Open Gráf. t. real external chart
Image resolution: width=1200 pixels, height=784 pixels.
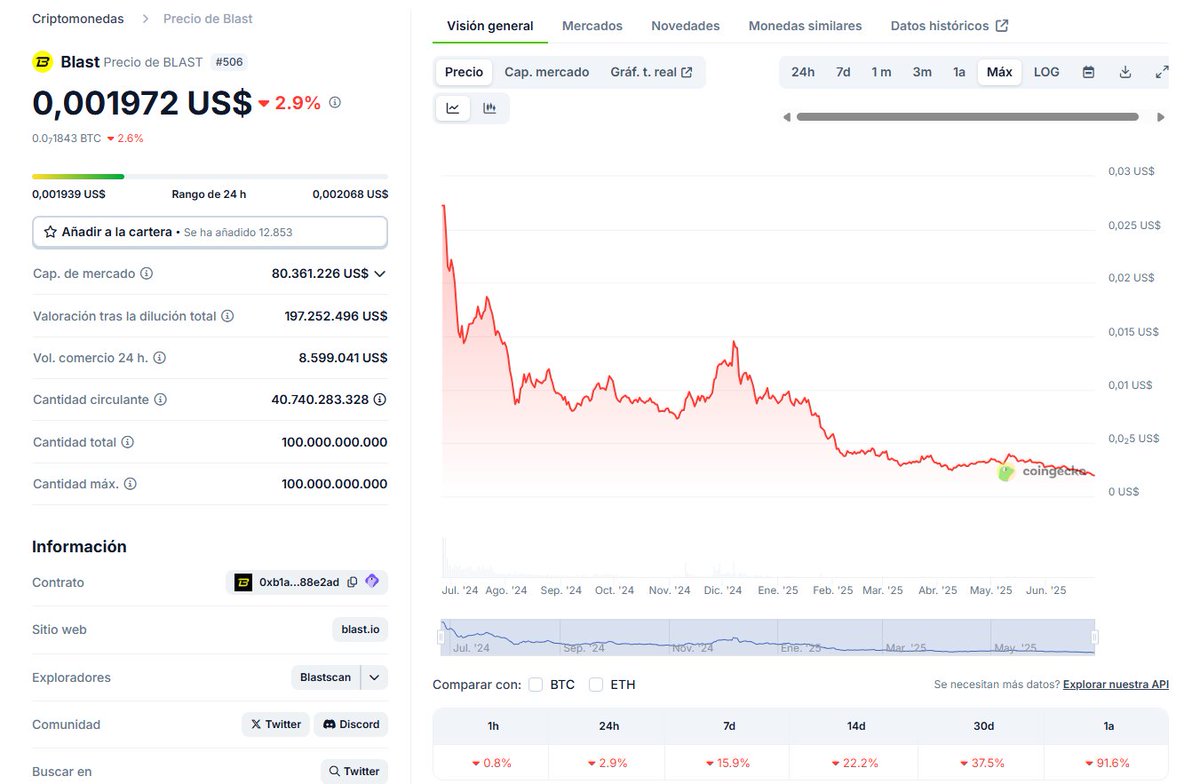tap(651, 72)
